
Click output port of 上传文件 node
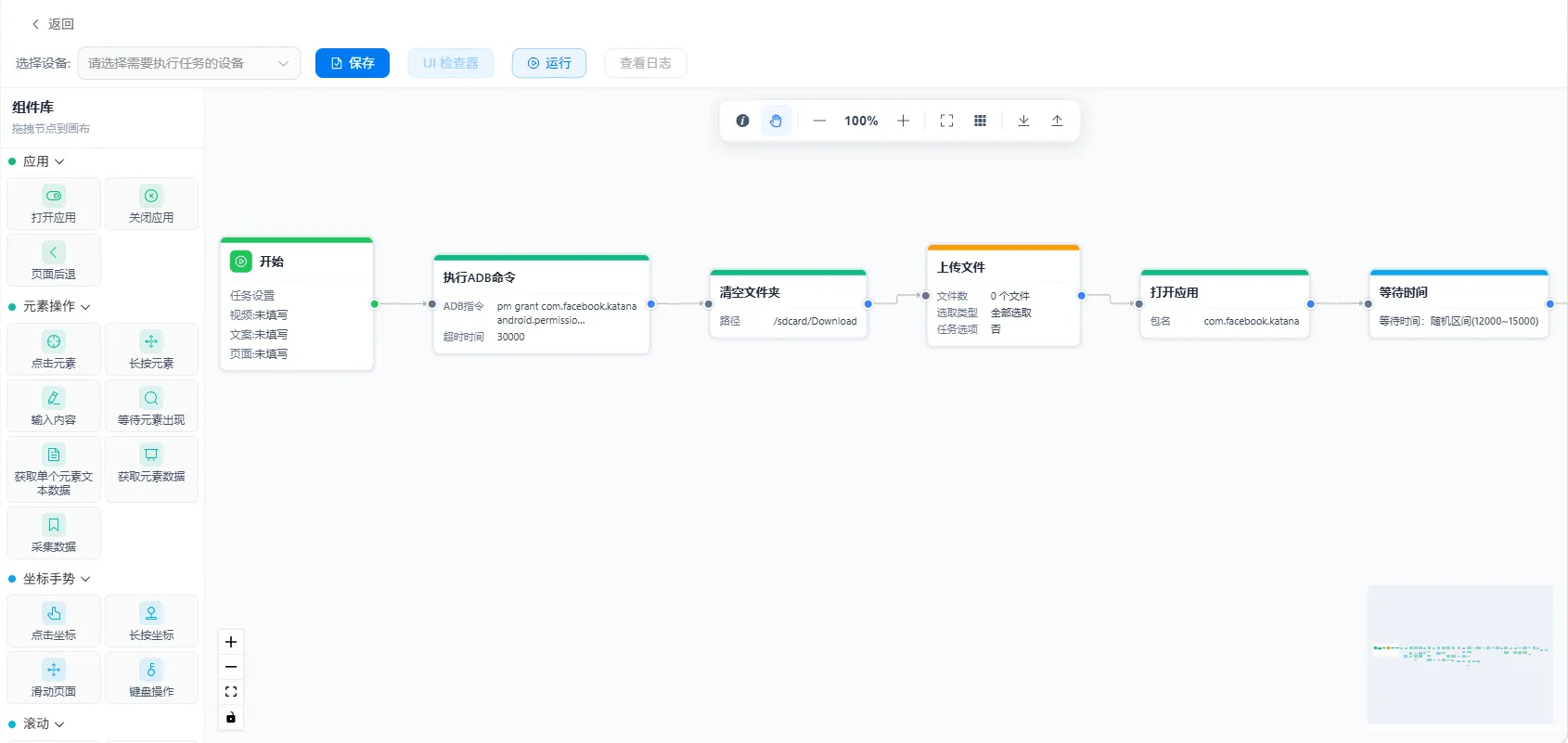click(1082, 296)
